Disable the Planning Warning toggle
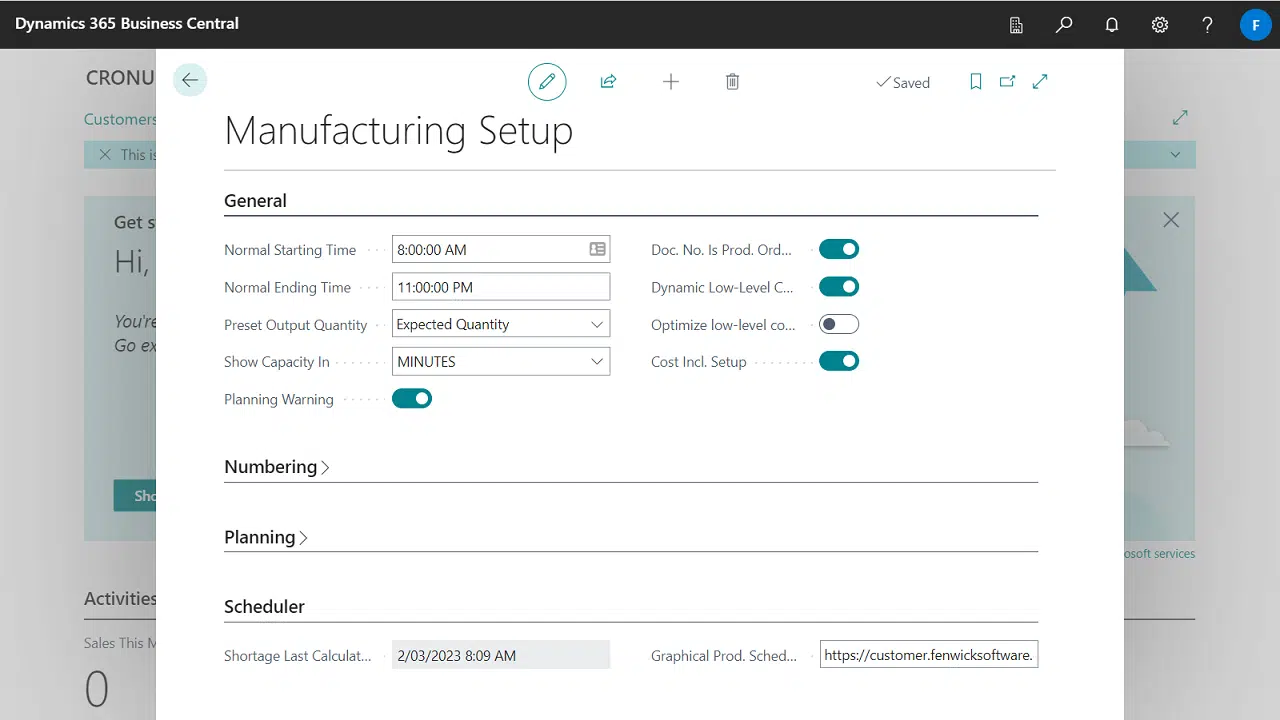This screenshot has height=720, width=1280. click(412, 398)
